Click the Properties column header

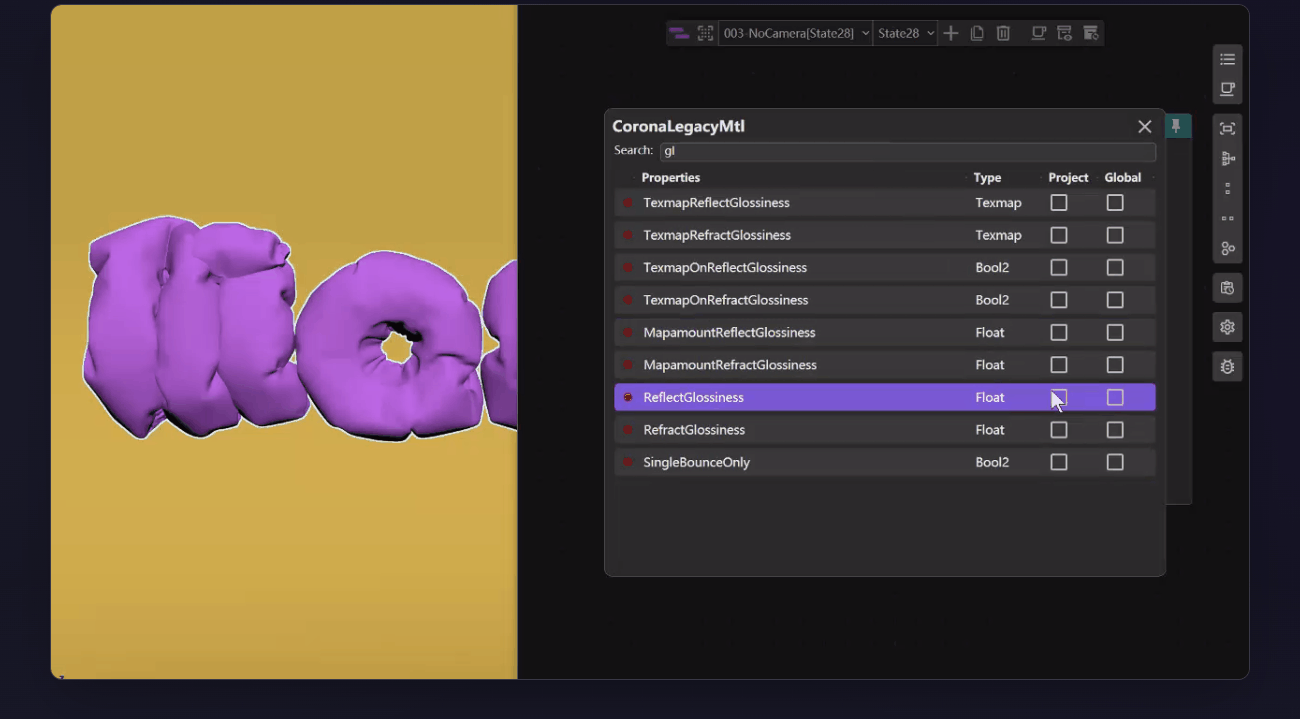pyautogui.click(x=670, y=178)
